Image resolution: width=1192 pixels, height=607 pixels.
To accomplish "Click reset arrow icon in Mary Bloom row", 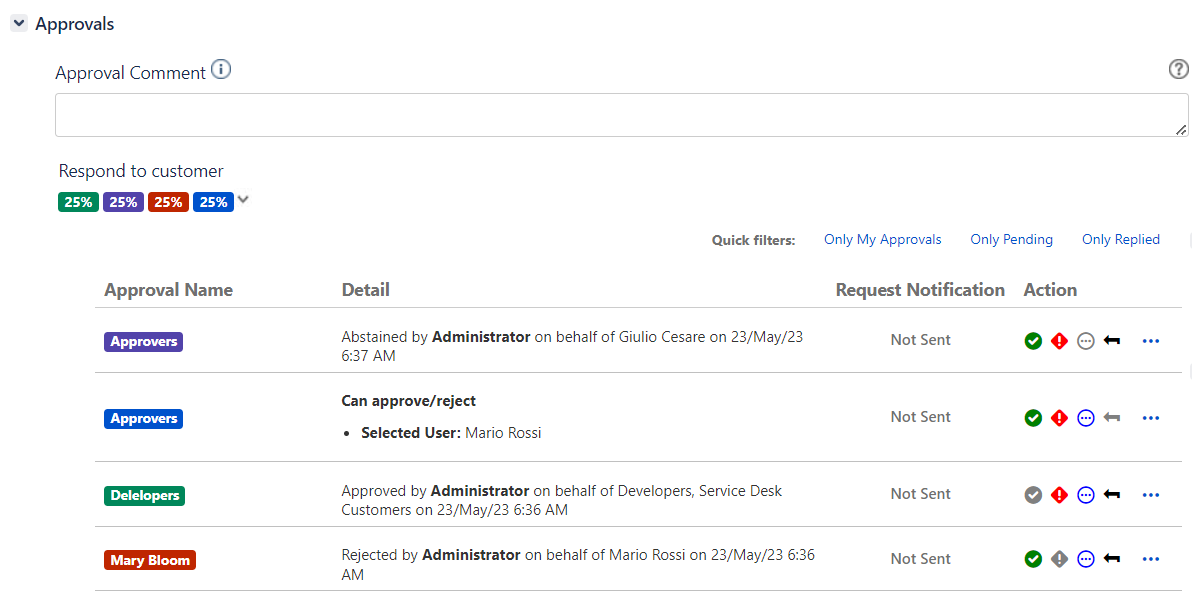I will tap(1111, 559).
